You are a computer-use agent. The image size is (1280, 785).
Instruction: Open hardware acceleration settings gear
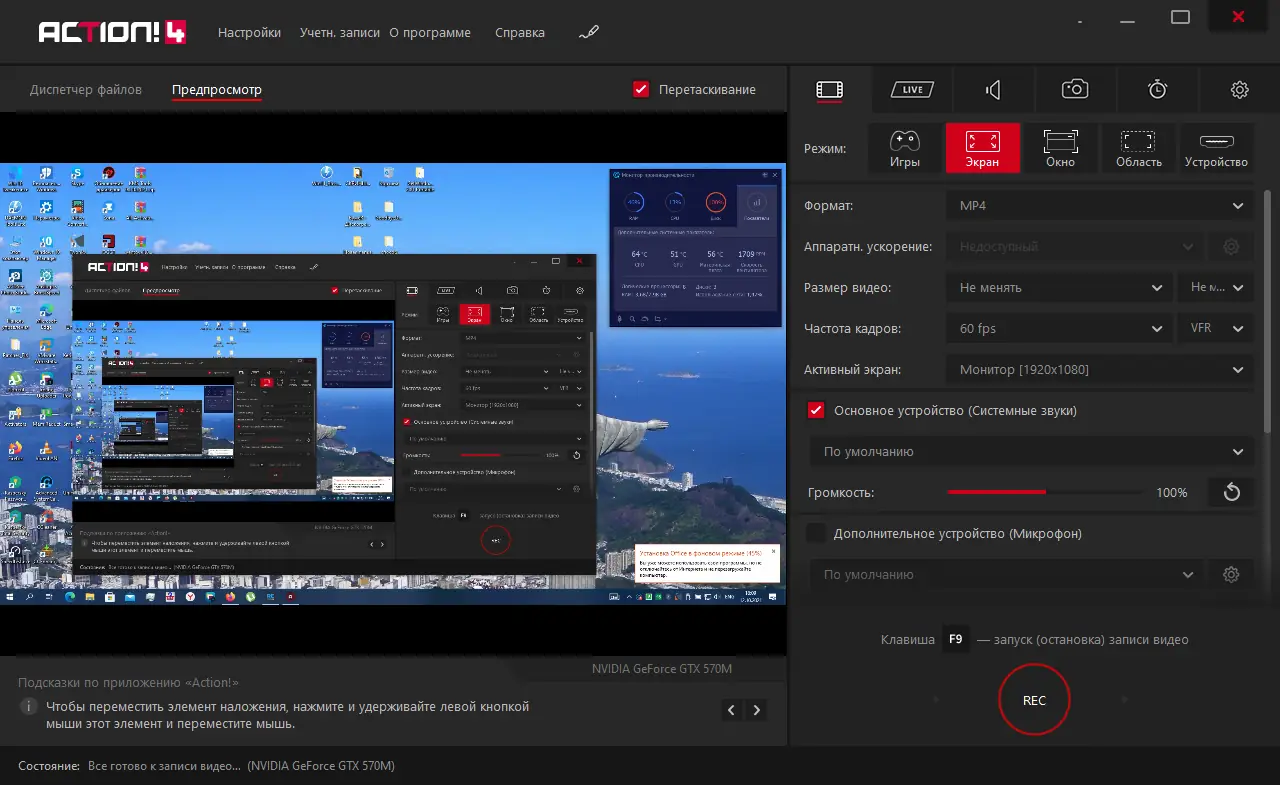(x=1231, y=247)
